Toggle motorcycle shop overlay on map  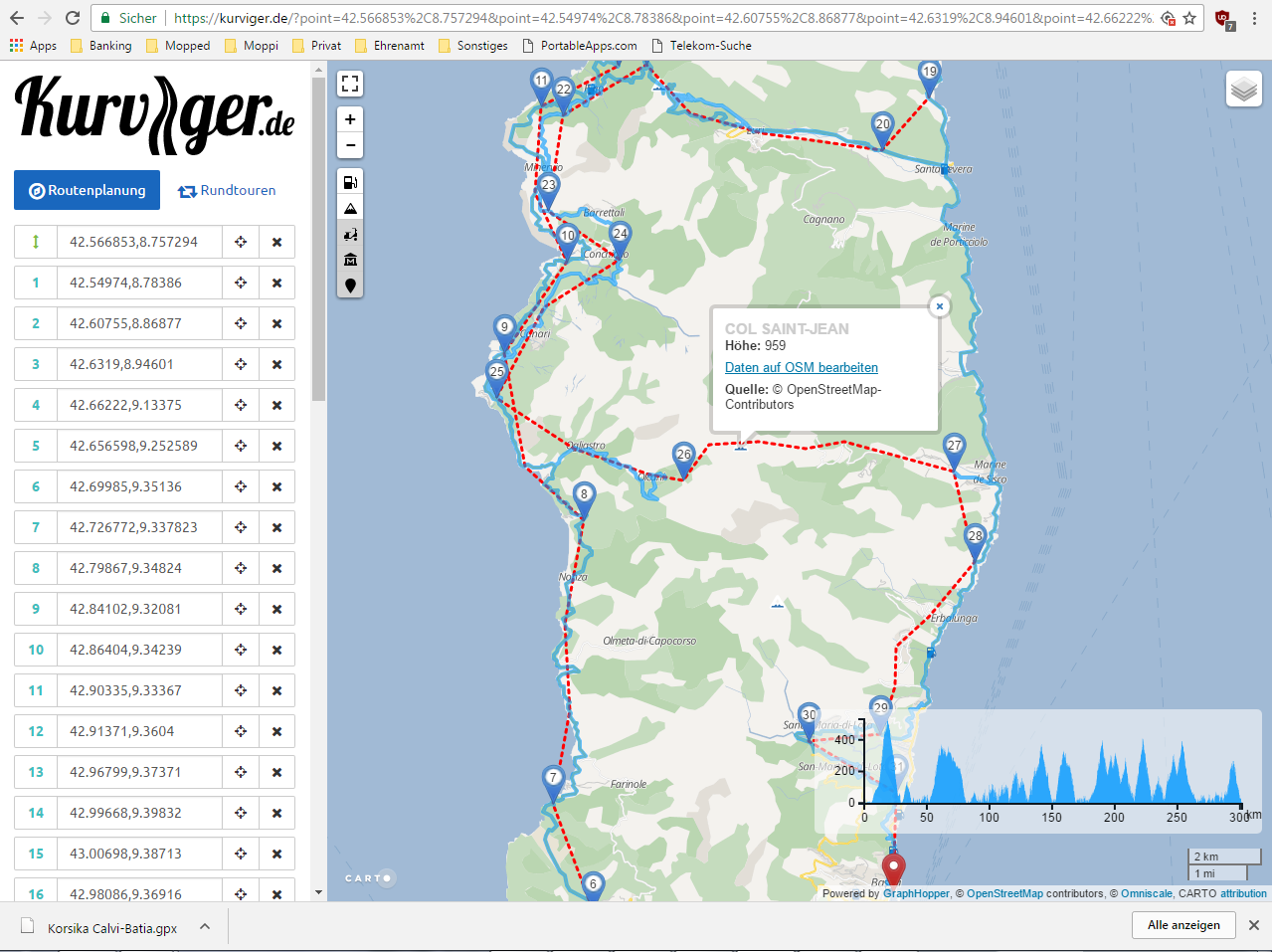[350, 234]
